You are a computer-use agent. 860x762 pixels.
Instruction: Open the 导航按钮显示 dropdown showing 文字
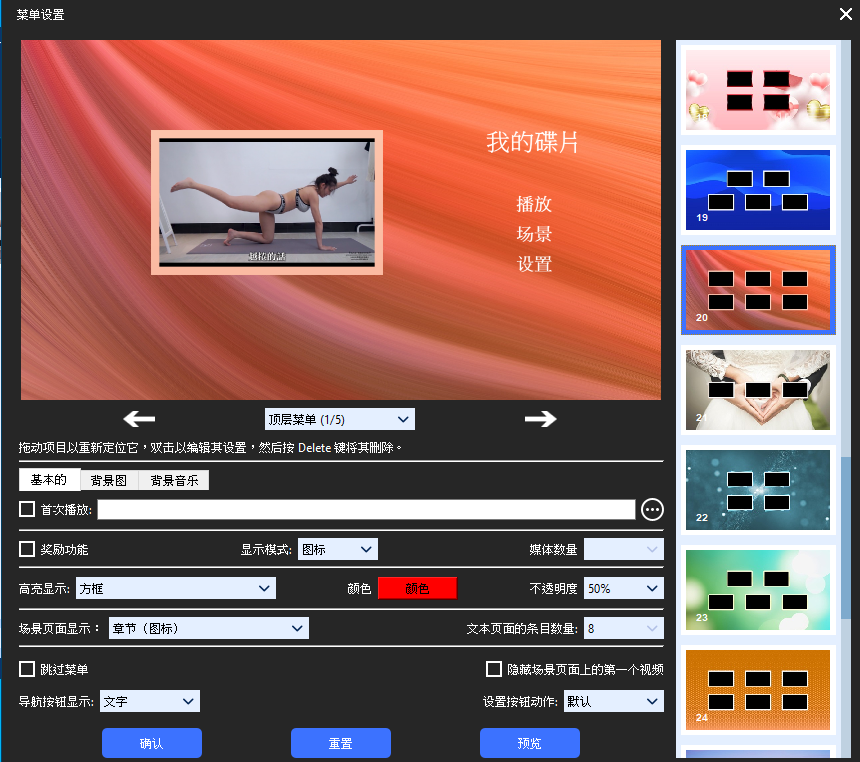pyautogui.click(x=149, y=701)
